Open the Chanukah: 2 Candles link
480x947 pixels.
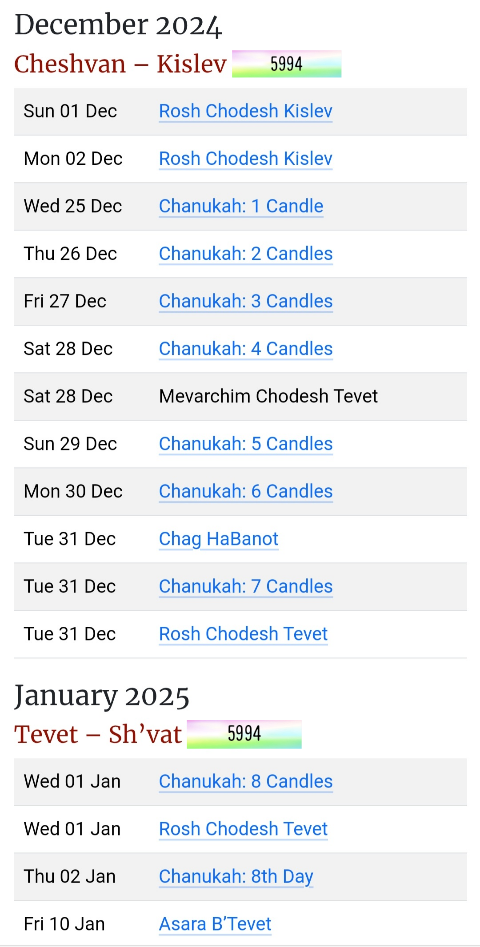tap(245, 254)
